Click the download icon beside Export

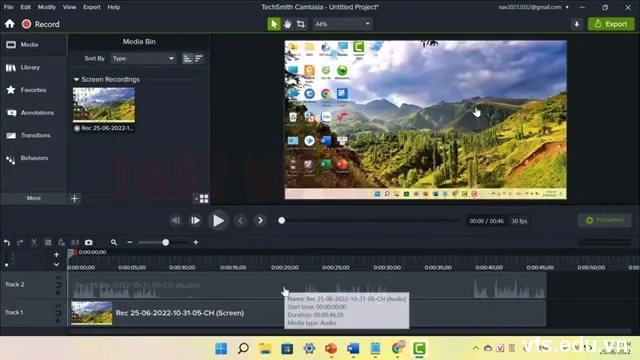(x=576, y=24)
